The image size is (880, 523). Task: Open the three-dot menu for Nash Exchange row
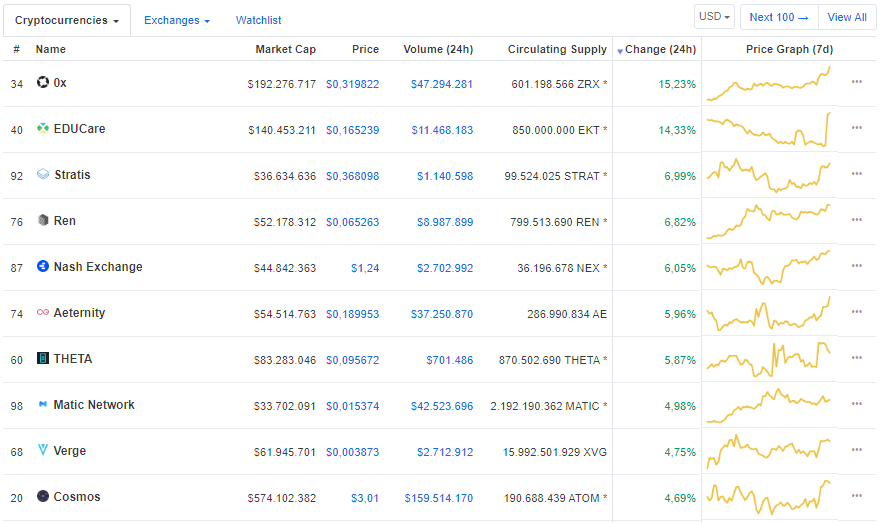(856, 266)
